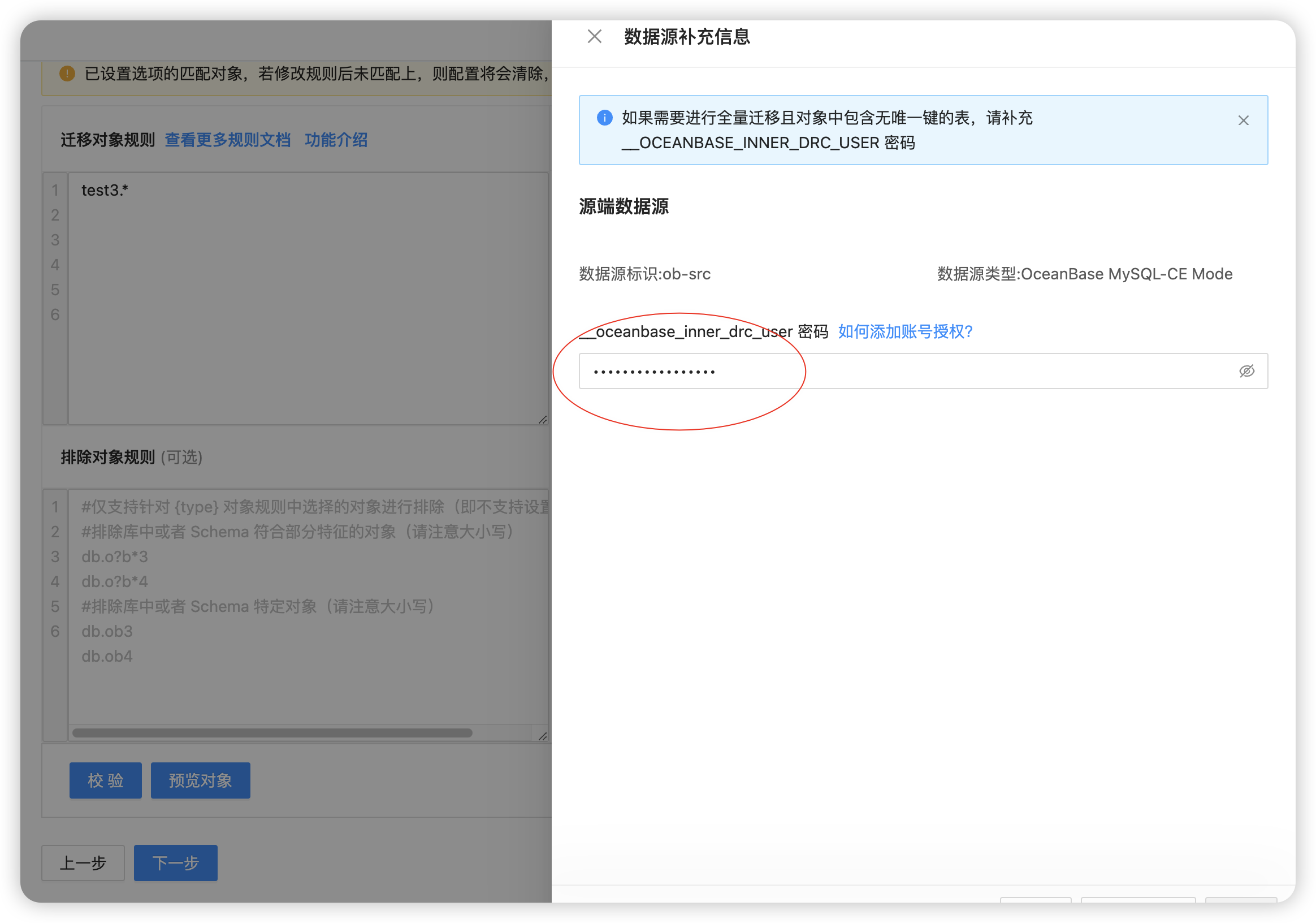This screenshot has width=1316, height=923.
Task: Click the 预览对象 preview button
Action: tap(200, 780)
